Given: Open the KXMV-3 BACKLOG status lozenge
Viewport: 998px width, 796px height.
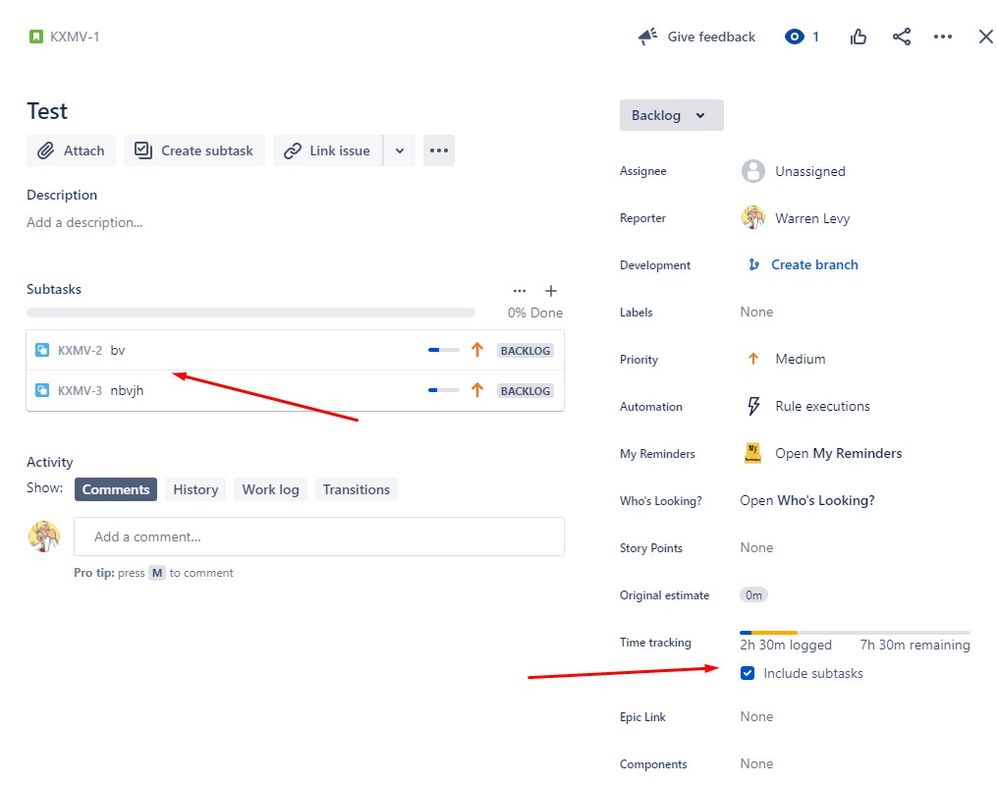Looking at the screenshot, I should (x=525, y=391).
